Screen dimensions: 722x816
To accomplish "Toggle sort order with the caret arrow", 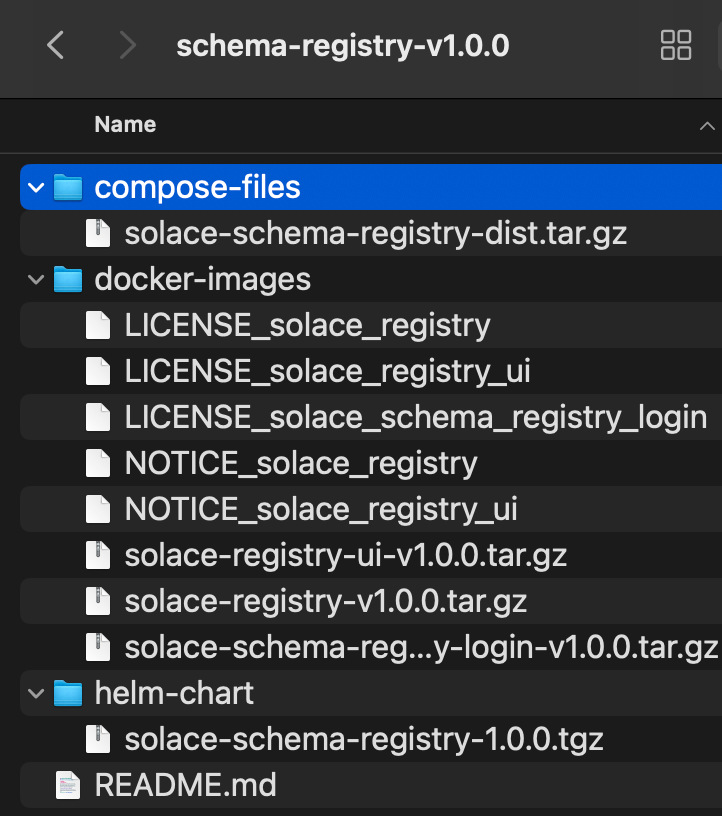I will [706, 126].
